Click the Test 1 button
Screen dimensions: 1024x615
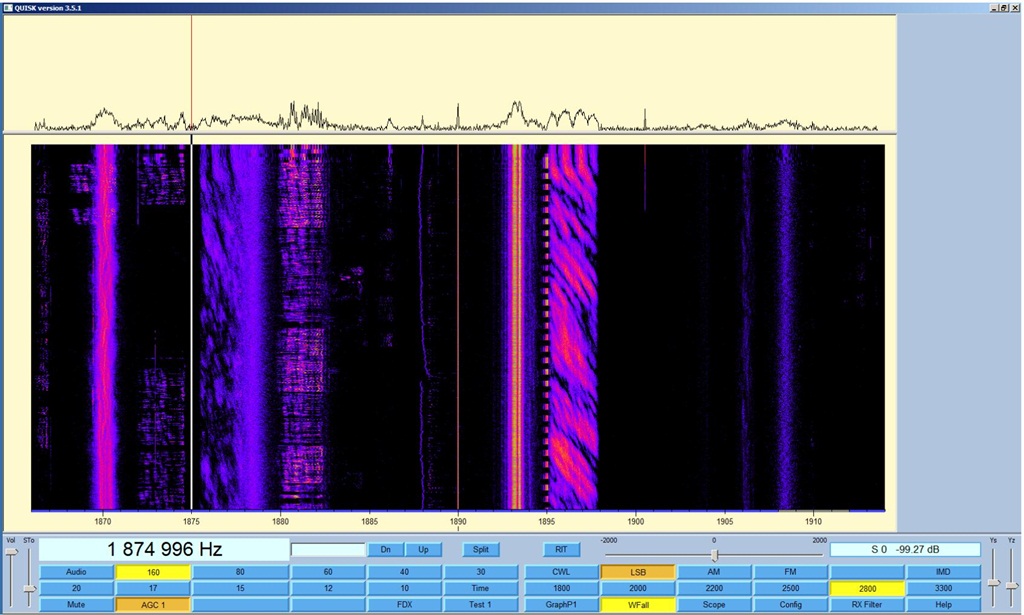pyautogui.click(x=481, y=605)
